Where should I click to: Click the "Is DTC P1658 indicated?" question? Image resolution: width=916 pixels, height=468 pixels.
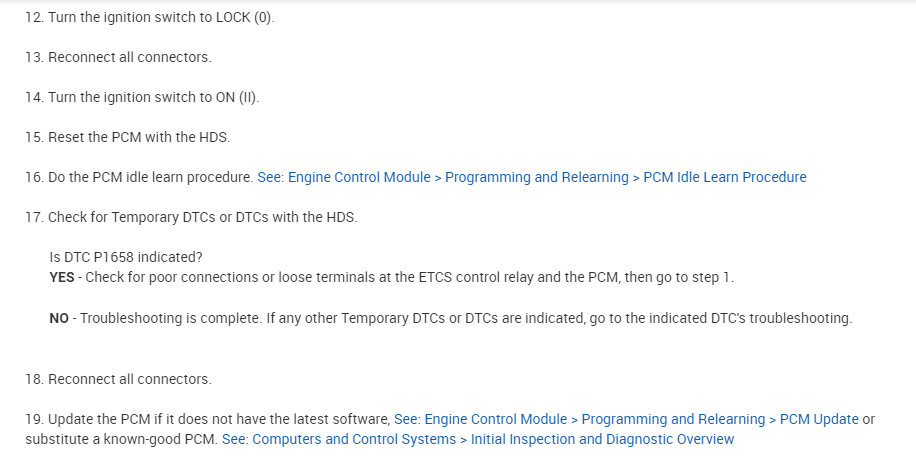tap(126, 257)
